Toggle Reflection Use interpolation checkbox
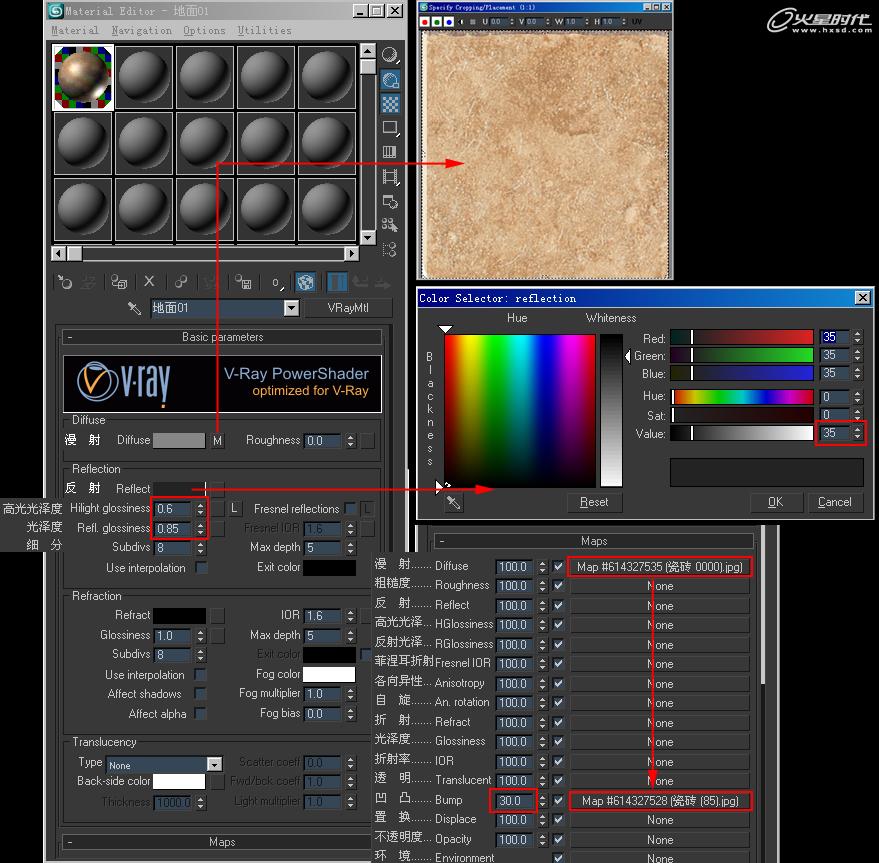879x863 pixels. [x=201, y=567]
